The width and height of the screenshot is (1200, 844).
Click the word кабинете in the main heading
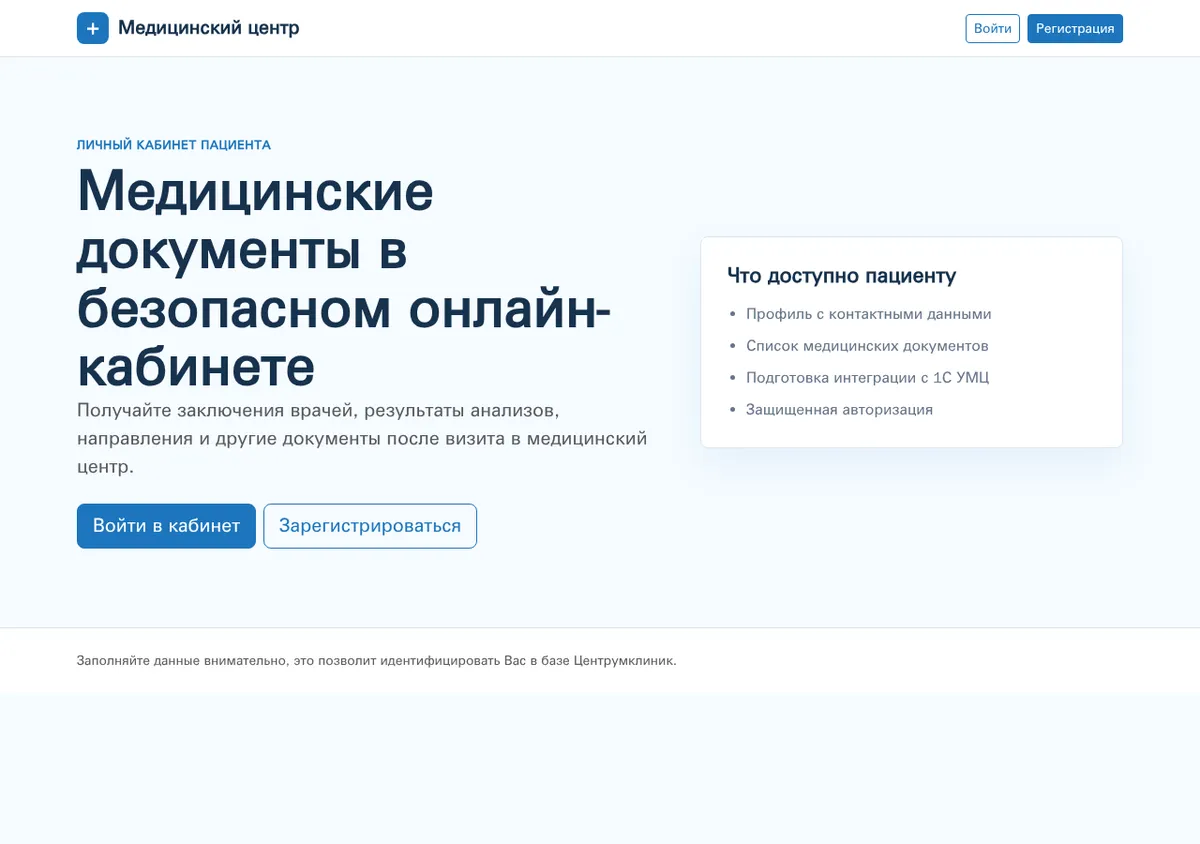tap(196, 367)
